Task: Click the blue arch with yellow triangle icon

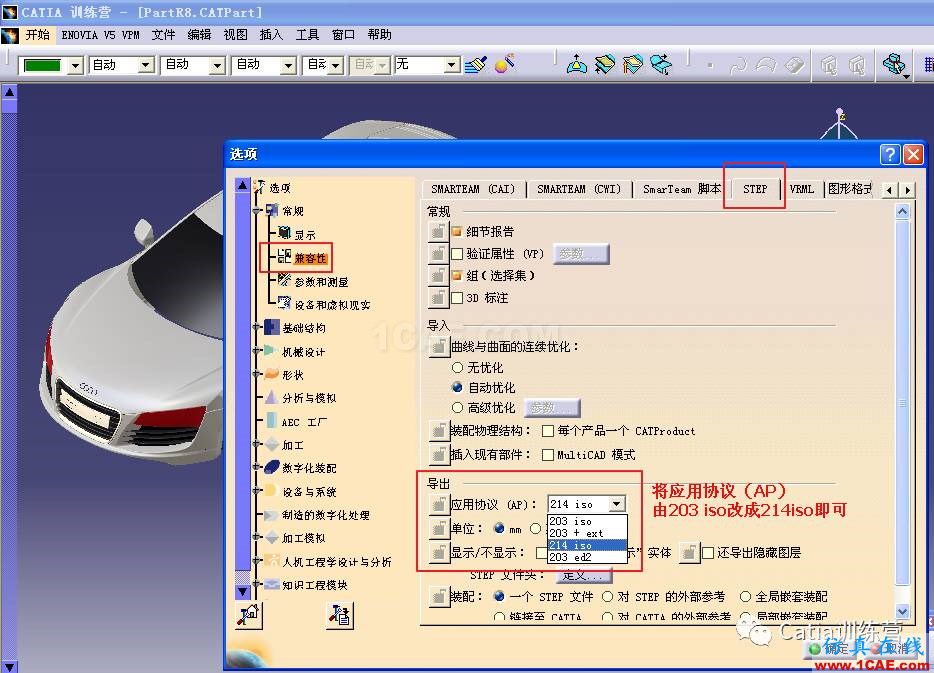Action: (576, 64)
